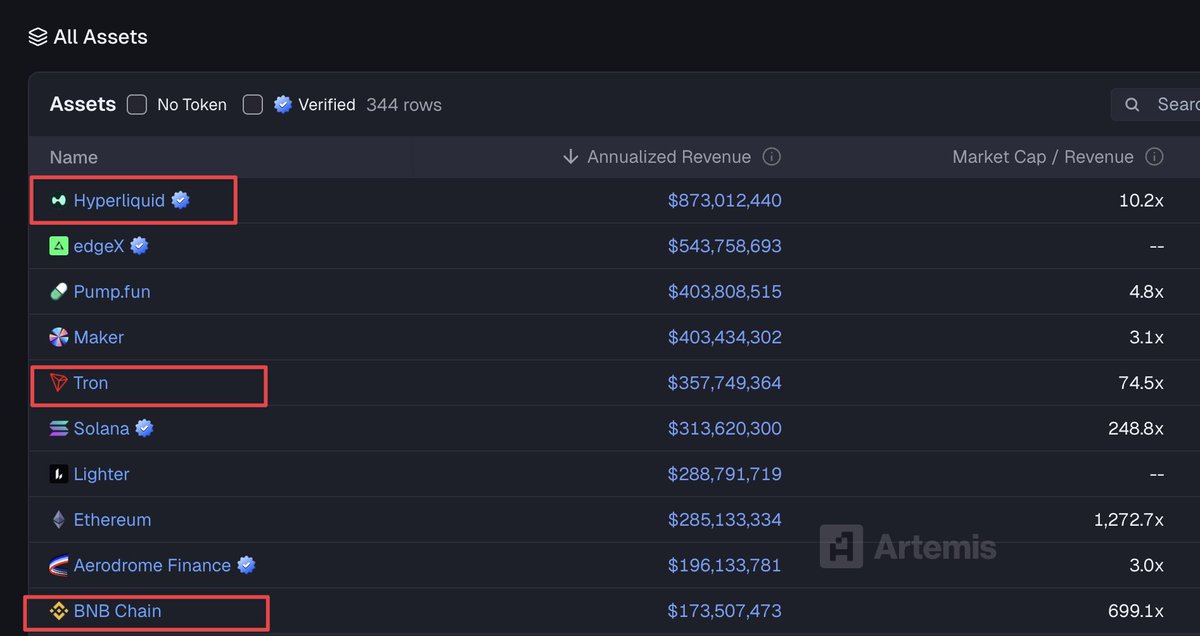Click Tron revenue $357,749,364
The image size is (1200, 636).
point(725,383)
